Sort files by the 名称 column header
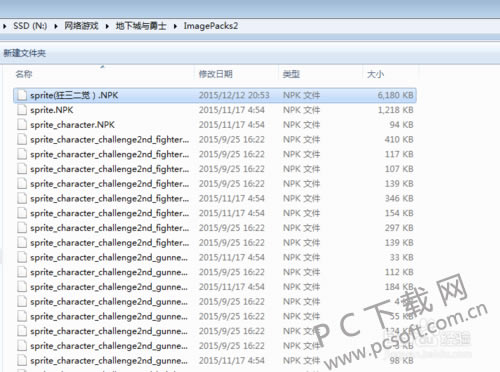This screenshot has width=500, height=372. [24, 74]
